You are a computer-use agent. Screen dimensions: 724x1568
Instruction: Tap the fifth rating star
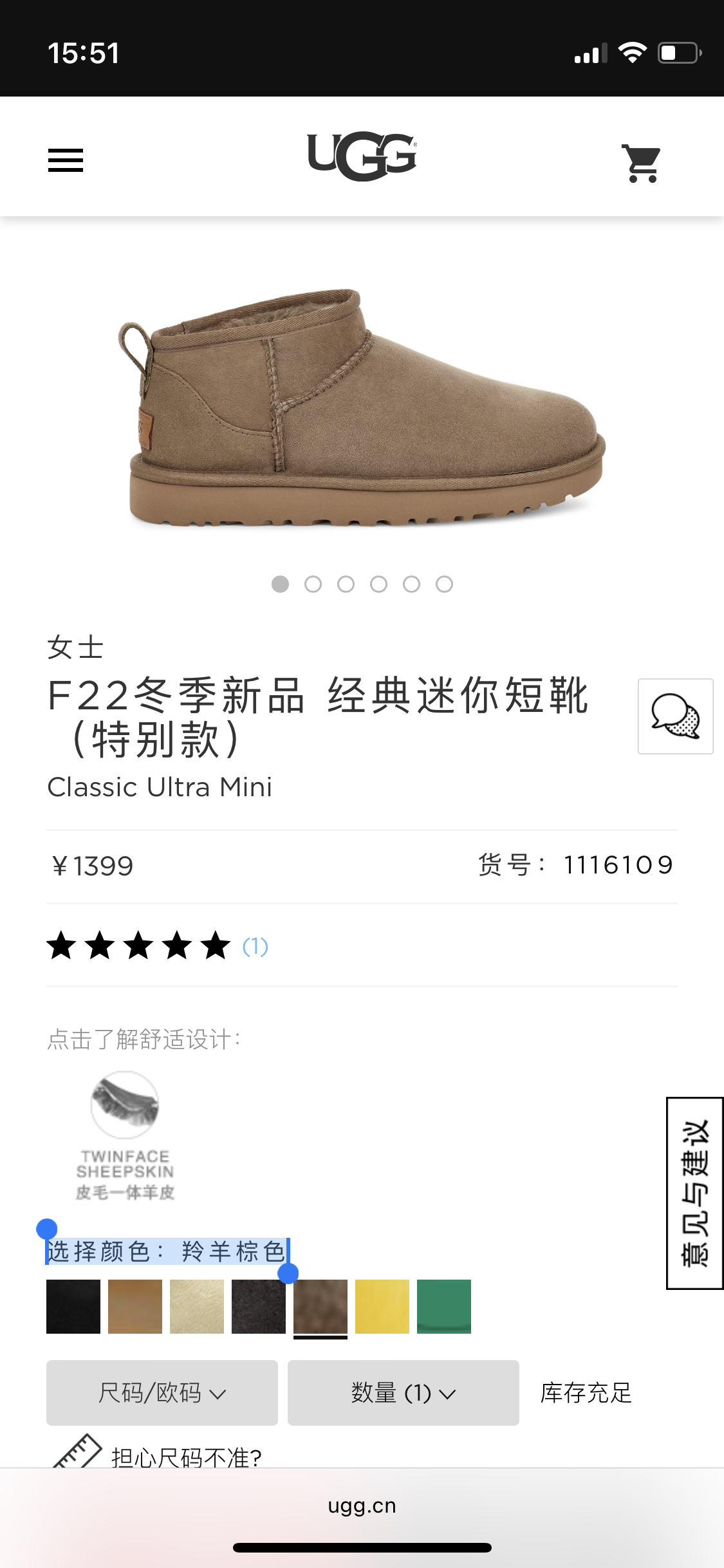tap(215, 946)
